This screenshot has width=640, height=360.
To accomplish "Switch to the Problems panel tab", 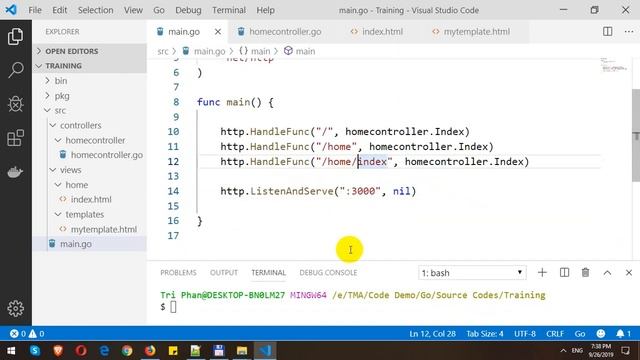I will (x=178, y=273).
